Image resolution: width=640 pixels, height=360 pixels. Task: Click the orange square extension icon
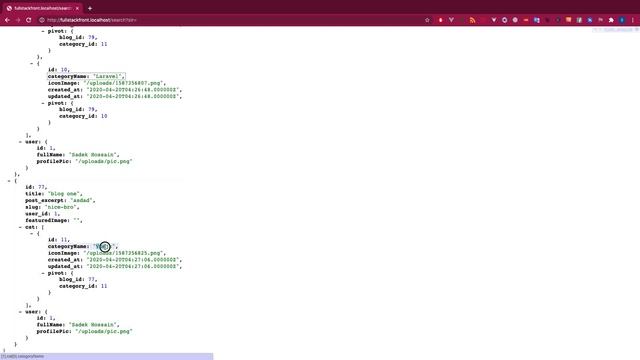pyautogui.click(x=568, y=20)
